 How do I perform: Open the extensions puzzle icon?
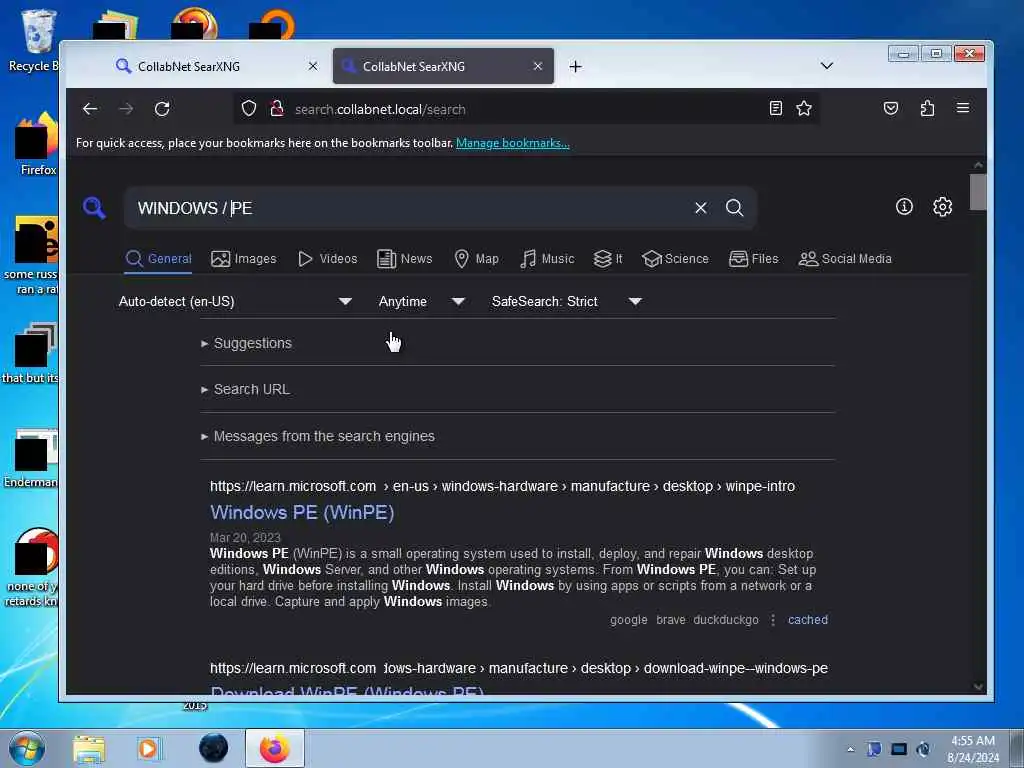click(x=927, y=108)
